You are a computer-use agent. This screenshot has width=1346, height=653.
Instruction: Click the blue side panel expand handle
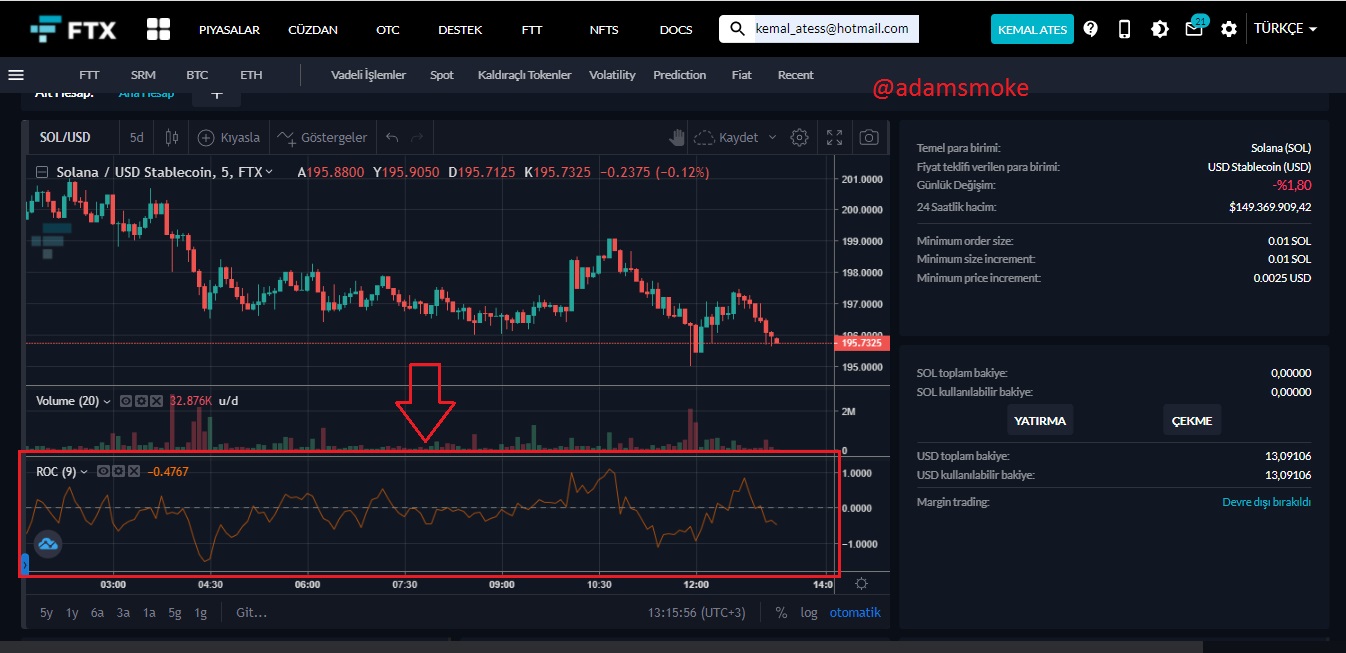tap(24, 565)
